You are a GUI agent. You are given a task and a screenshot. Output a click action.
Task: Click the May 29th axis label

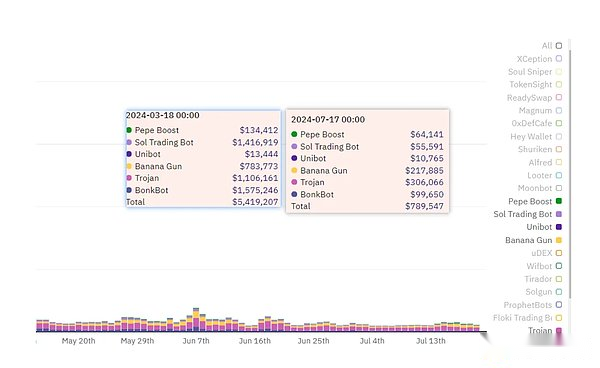click(137, 341)
